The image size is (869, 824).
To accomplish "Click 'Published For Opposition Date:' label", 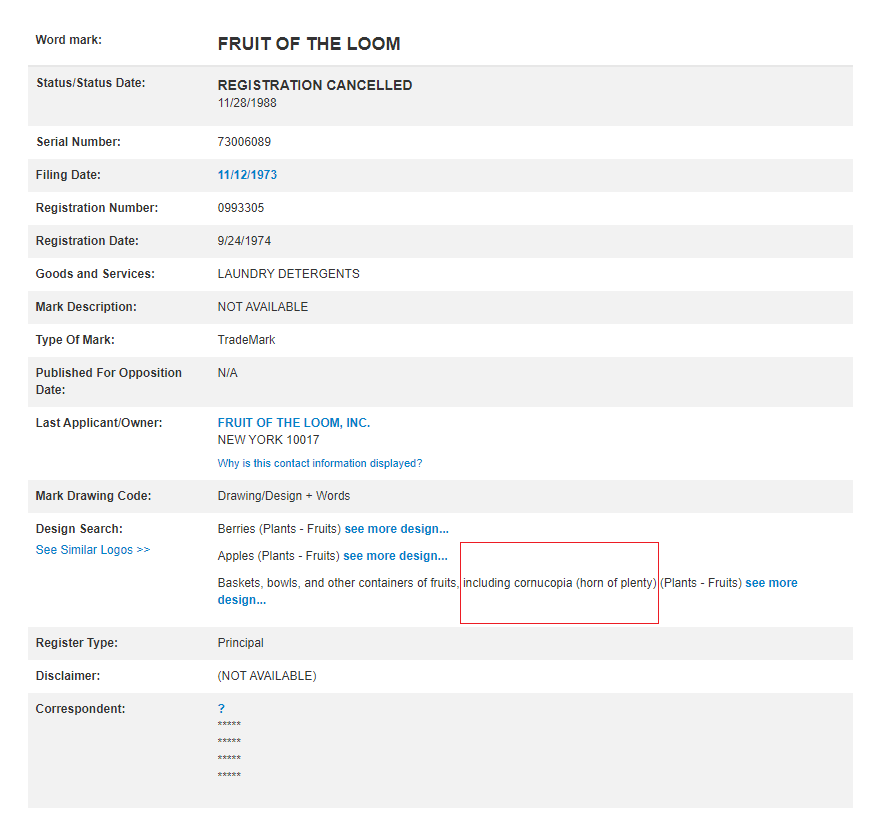I will (109, 381).
